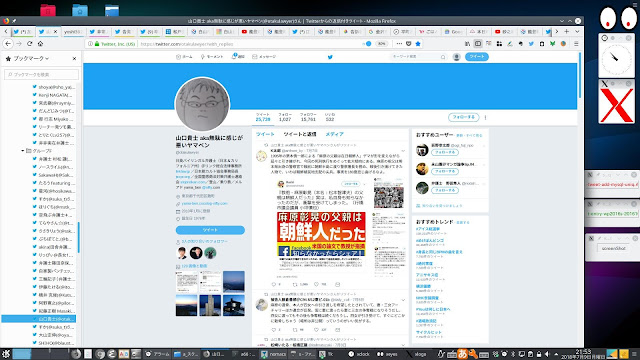Focus the bookmark search field
The image size is (640, 360).
pos(41,74)
